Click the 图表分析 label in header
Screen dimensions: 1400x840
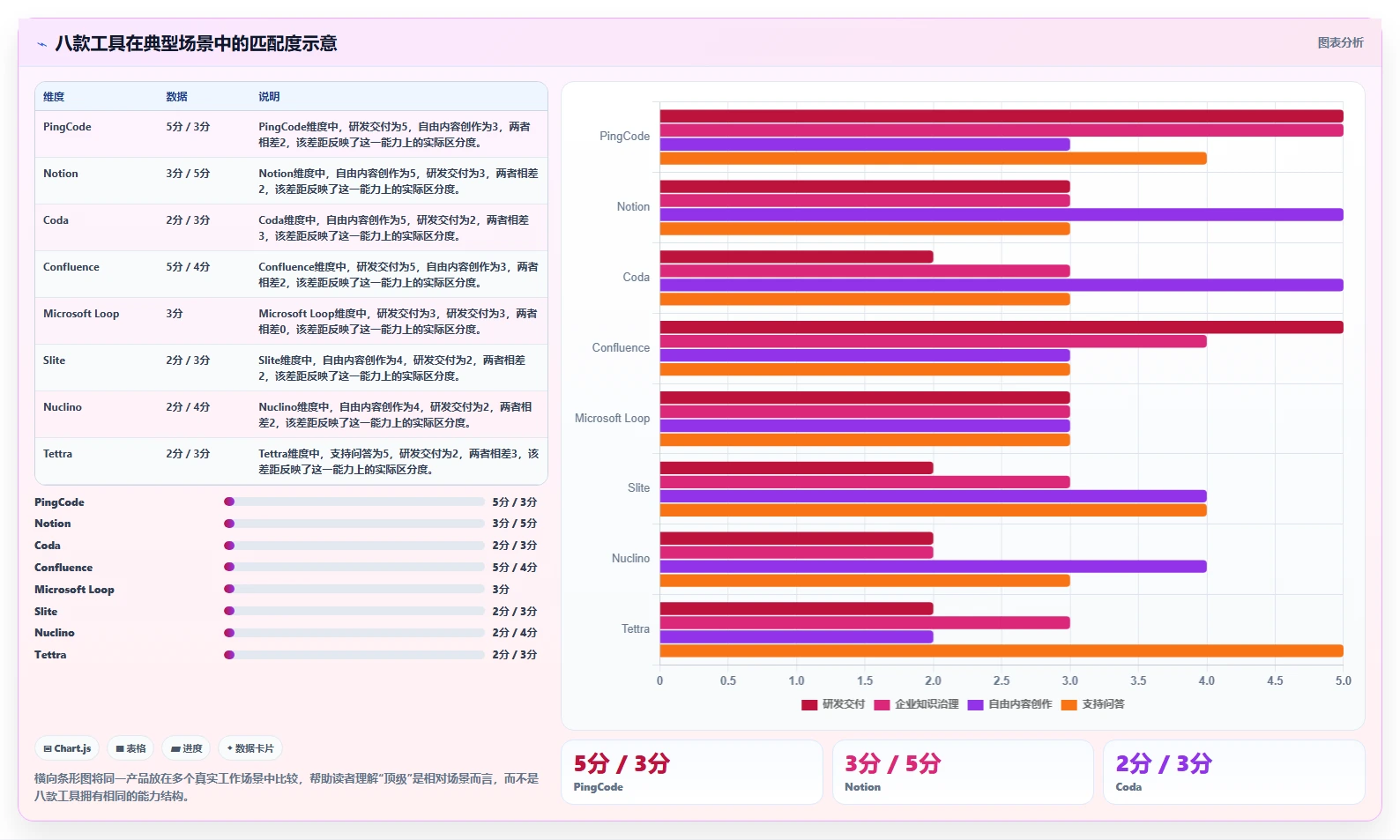[1340, 42]
